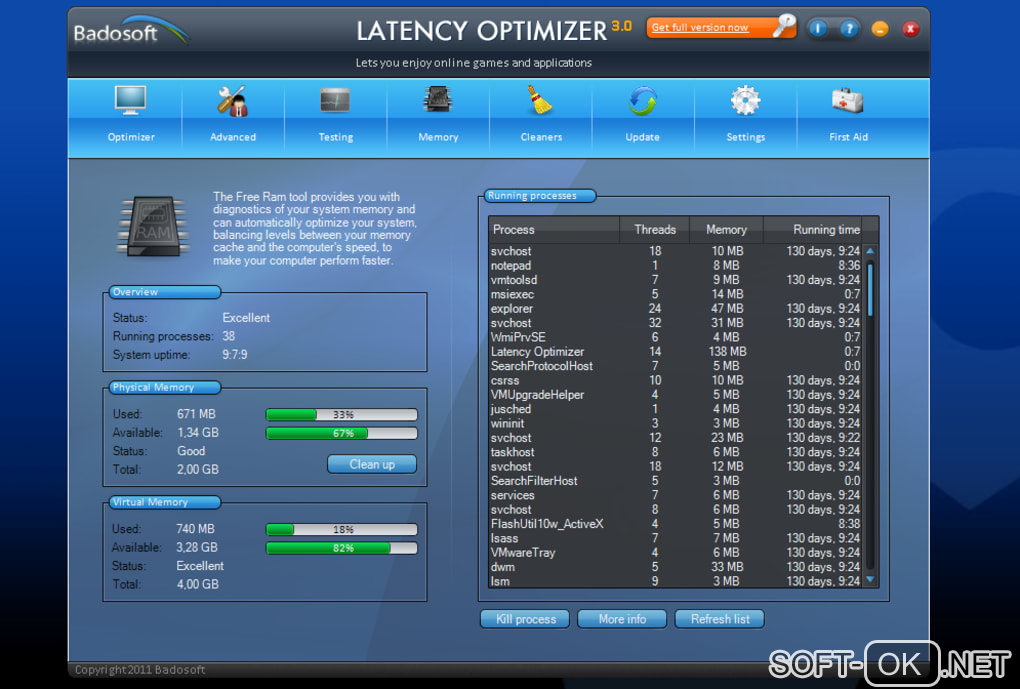The height and width of the screenshot is (689, 1020).
Task: Switch to the Testing tab label
Action: [x=336, y=137]
